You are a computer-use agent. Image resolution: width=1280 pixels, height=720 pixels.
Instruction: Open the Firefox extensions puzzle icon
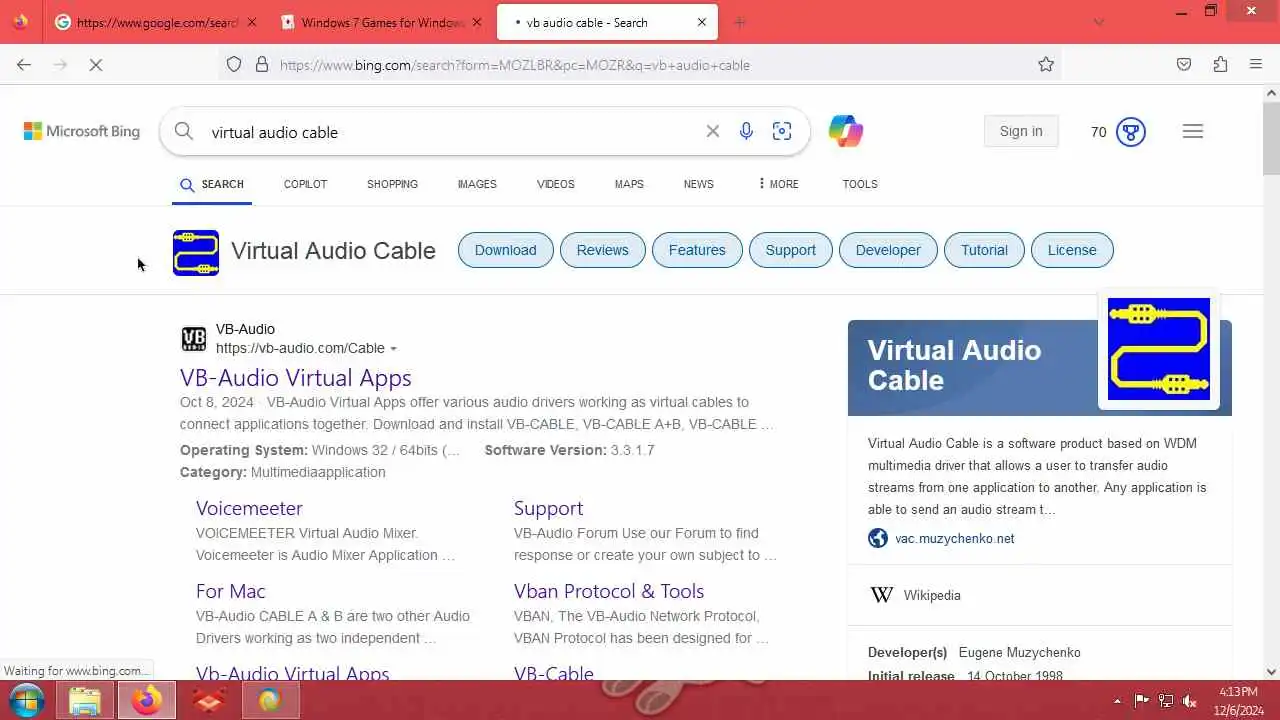coord(1220,65)
